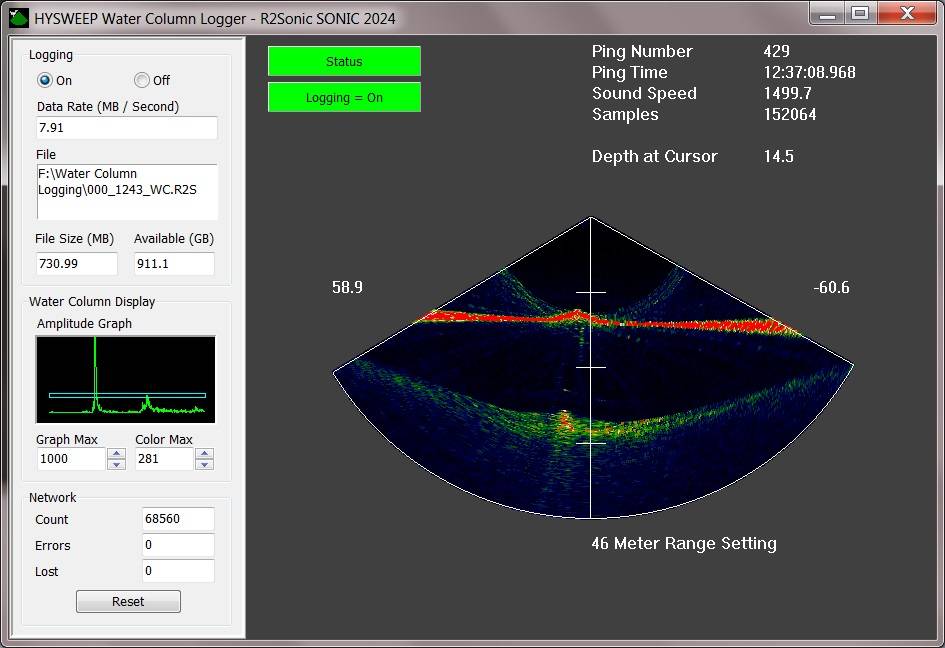
Task: Maximize the Water Column Logger window
Action: [x=859, y=13]
